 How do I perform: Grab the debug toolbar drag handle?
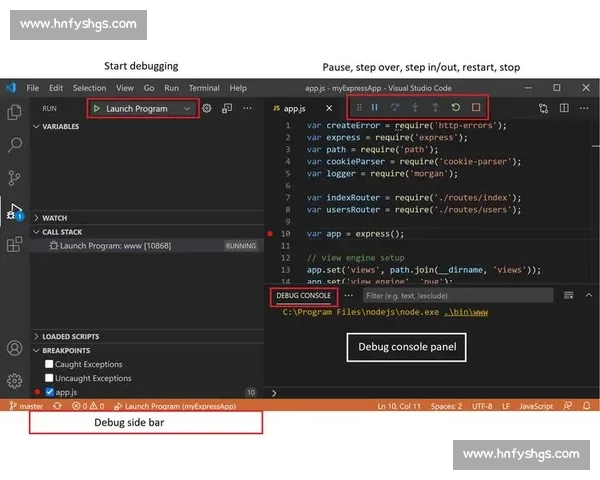[359, 107]
